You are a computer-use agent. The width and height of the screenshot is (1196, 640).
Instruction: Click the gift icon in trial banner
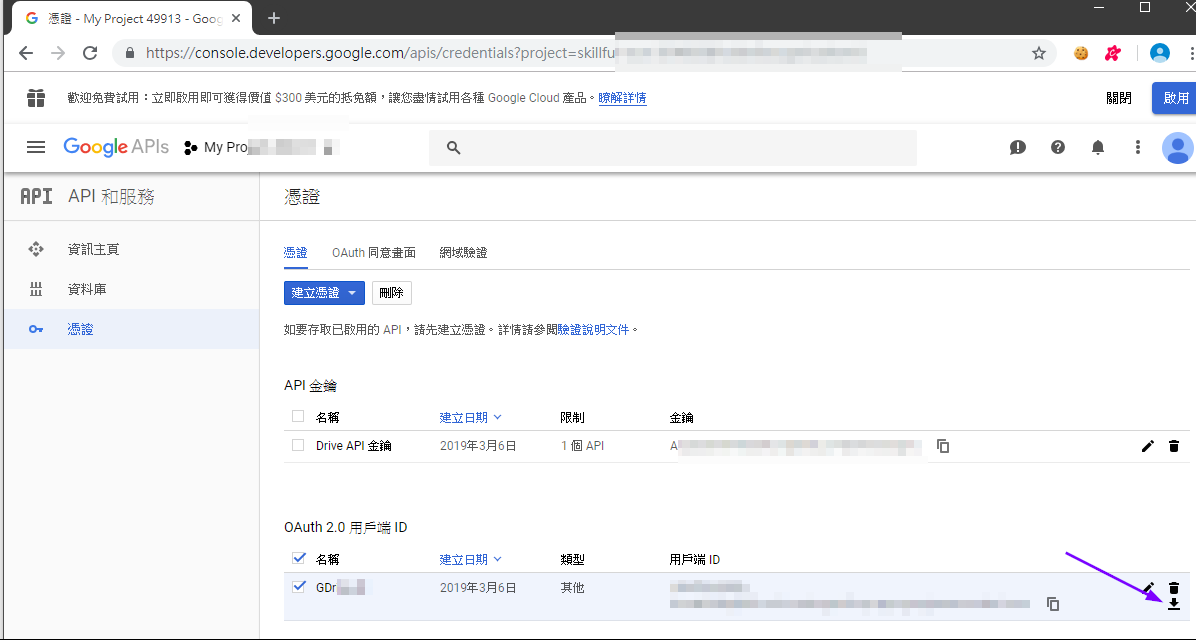[36, 98]
